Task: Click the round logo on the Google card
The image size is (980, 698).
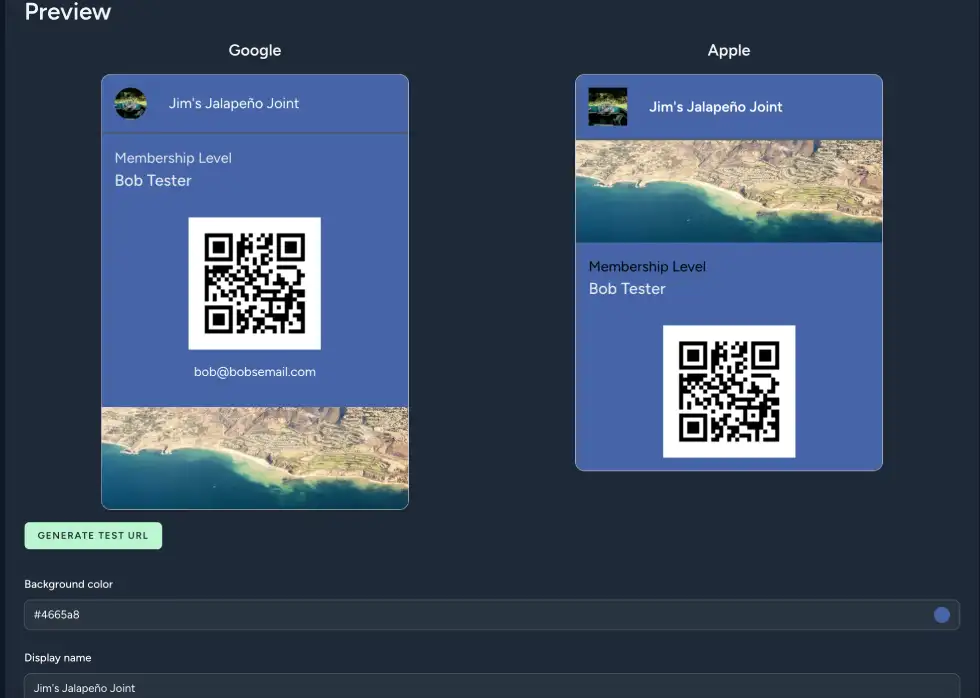Action: [x=131, y=103]
